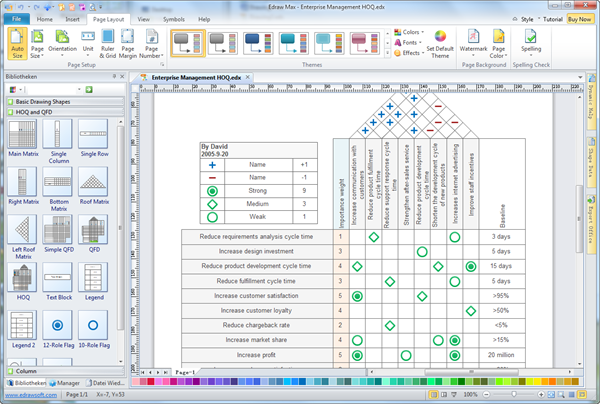The image size is (600, 404).
Task: Open the File menu
Action: (16, 19)
